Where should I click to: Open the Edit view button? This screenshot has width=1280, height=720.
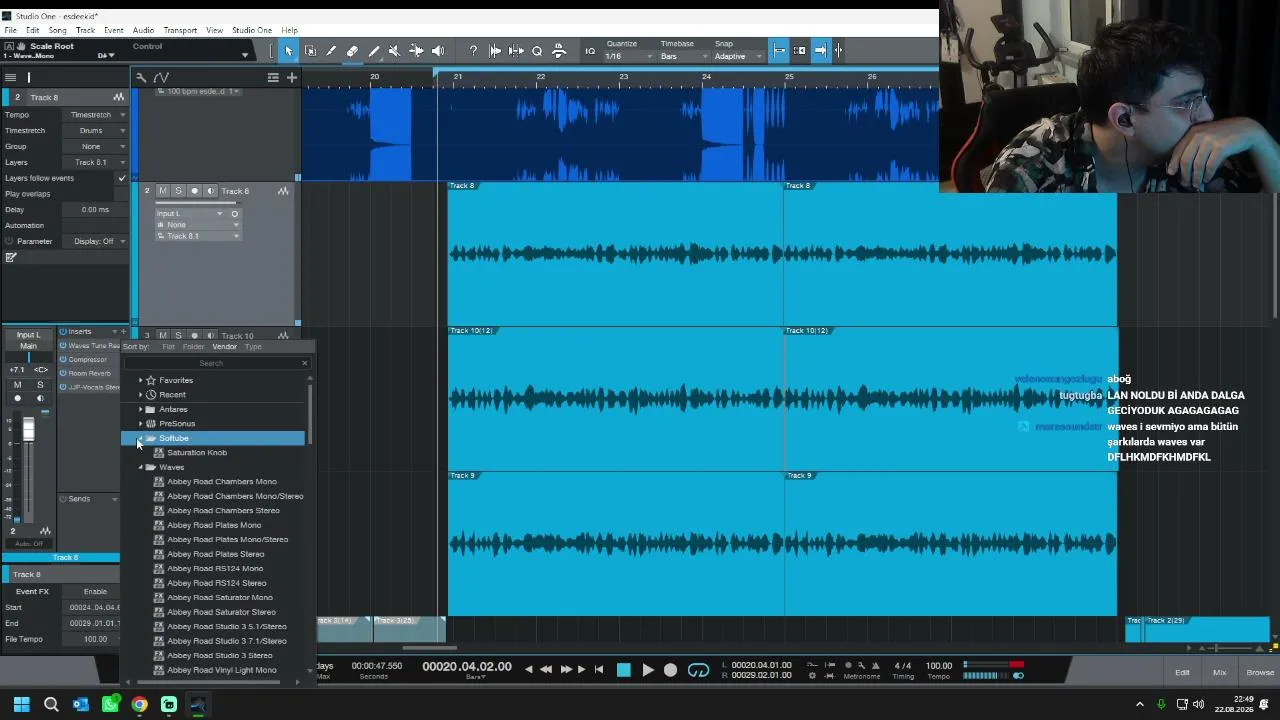(x=1182, y=672)
